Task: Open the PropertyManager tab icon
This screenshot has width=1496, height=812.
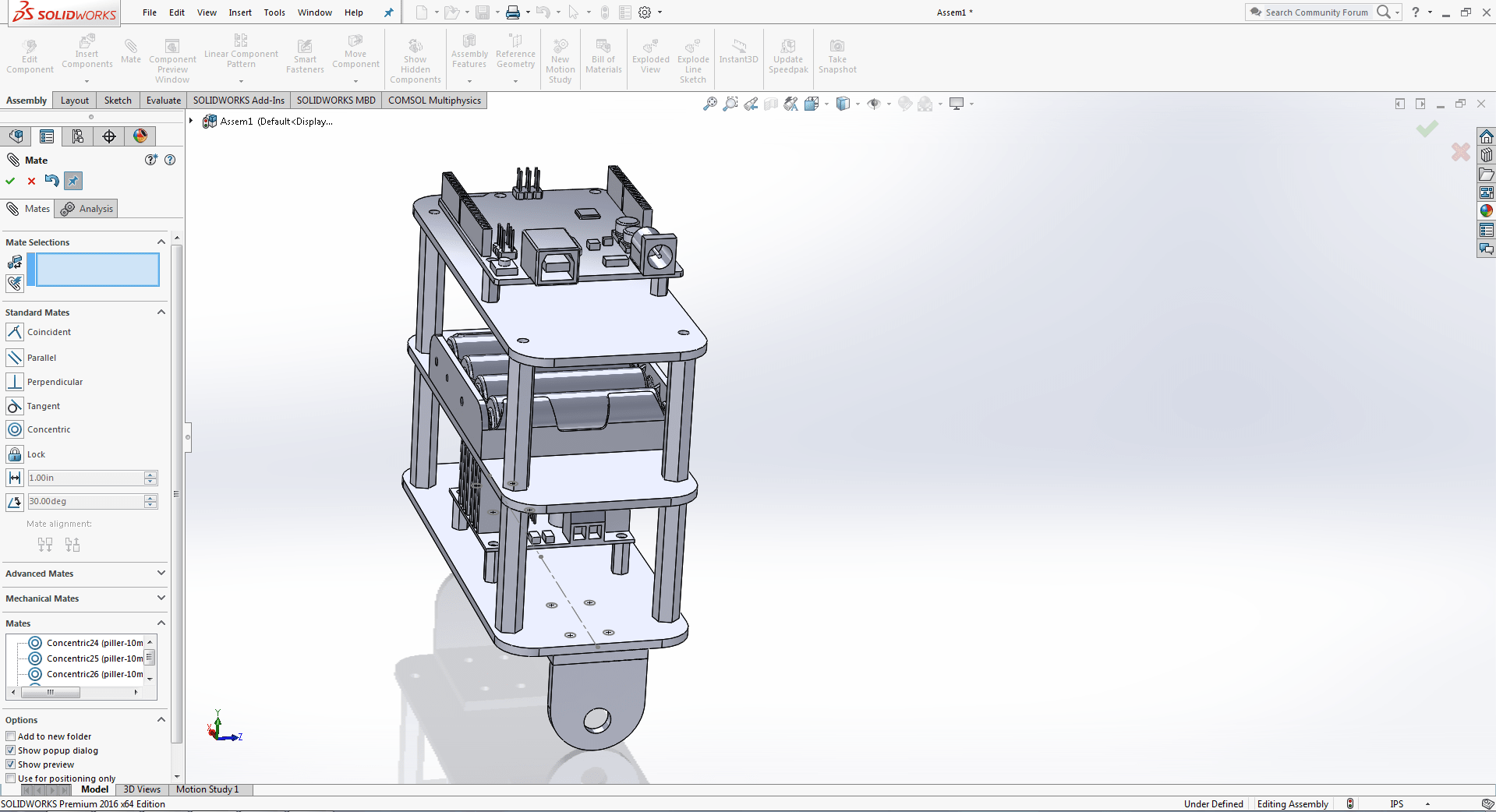Action: click(x=47, y=136)
